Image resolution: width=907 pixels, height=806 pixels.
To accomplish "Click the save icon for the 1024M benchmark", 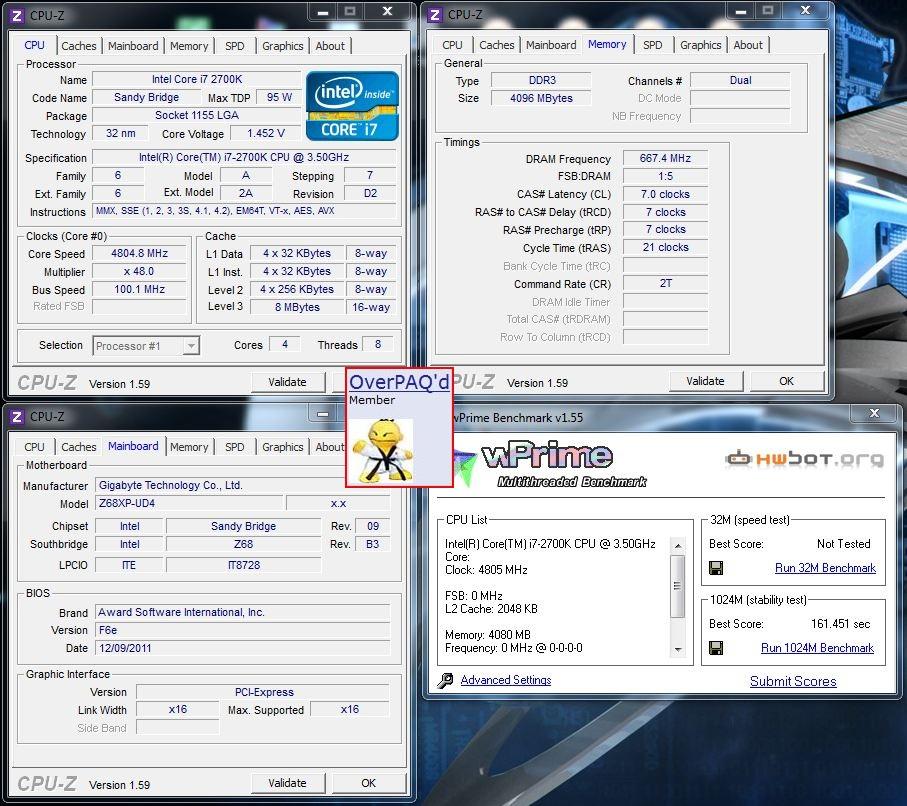I will 716,648.
